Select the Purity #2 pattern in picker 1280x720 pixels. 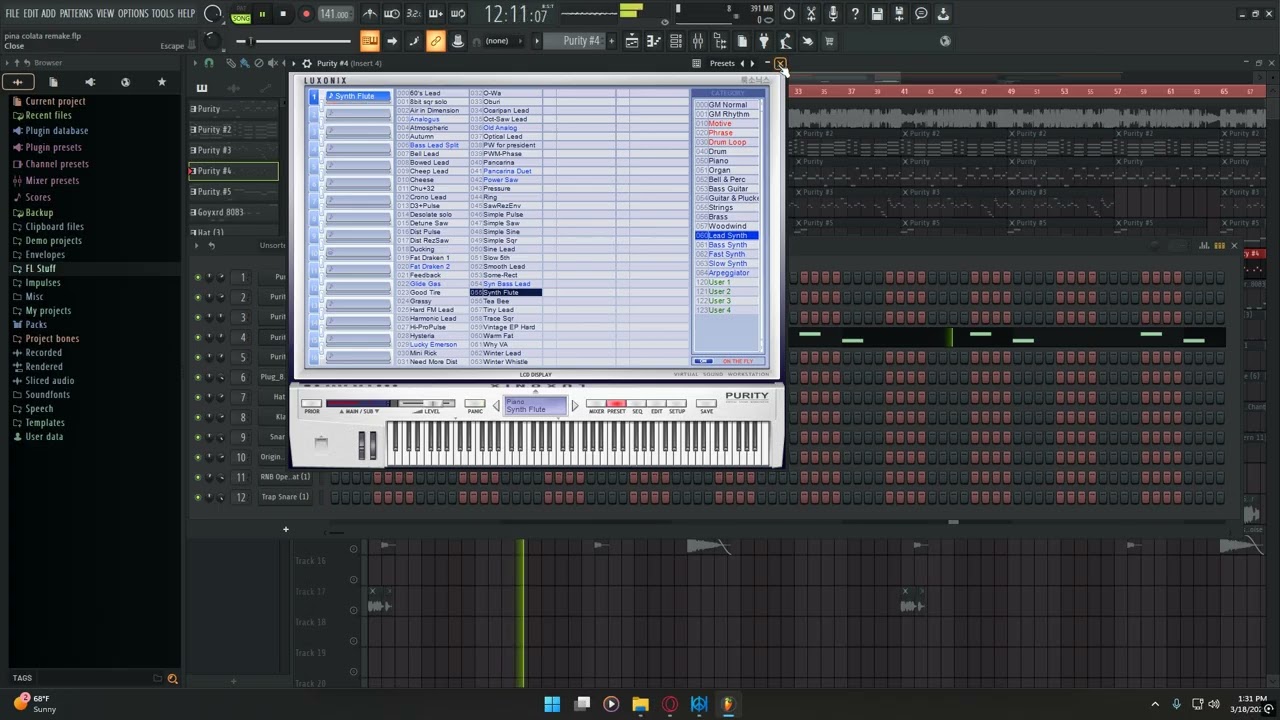click(x=234, y=129)
